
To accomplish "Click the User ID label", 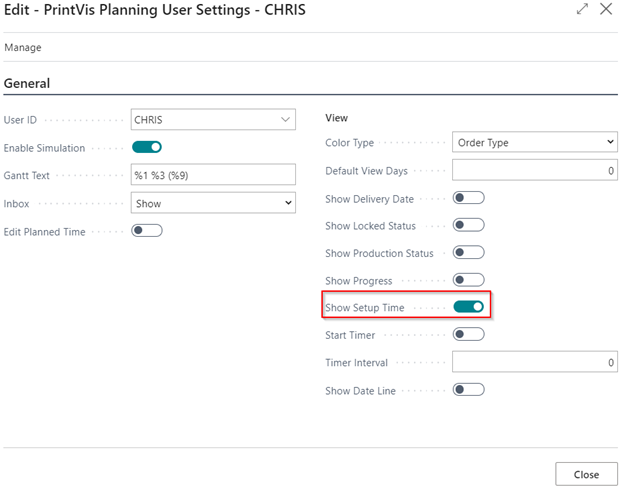I will (20, 120).
